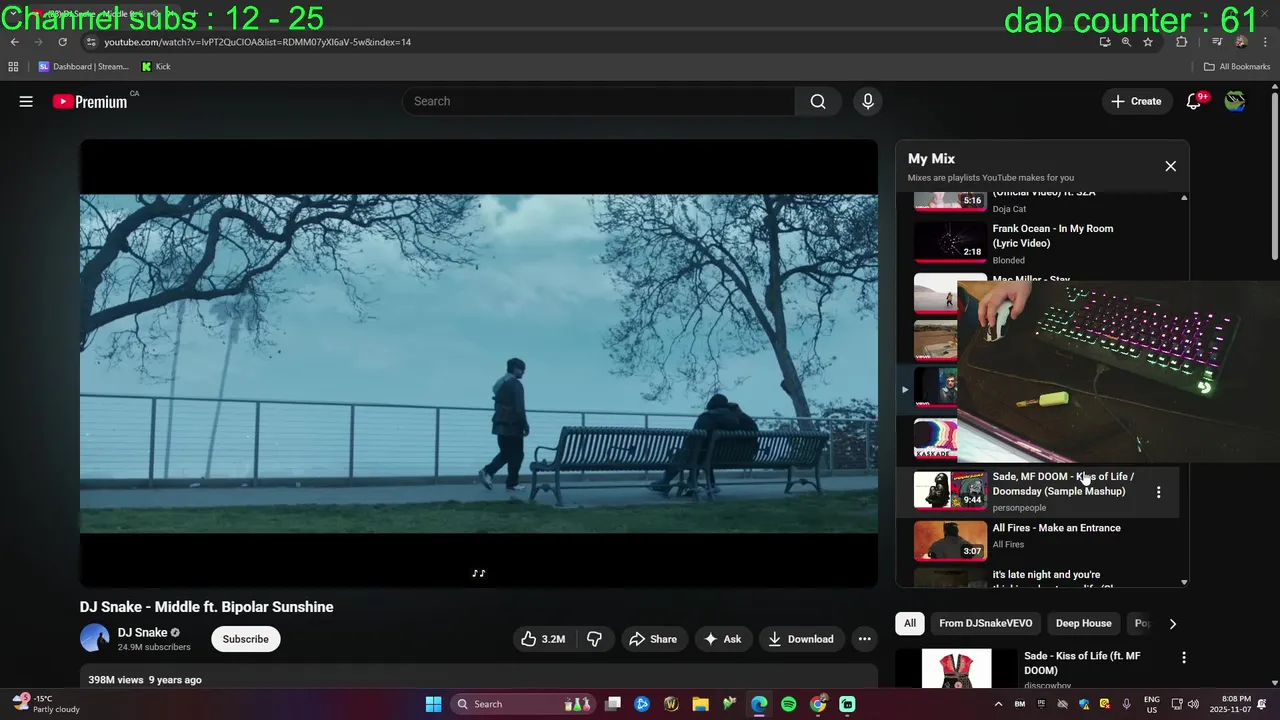Open Chrome three-dot menu
Screen dimensions: 1280x720
click(1265, 42)
